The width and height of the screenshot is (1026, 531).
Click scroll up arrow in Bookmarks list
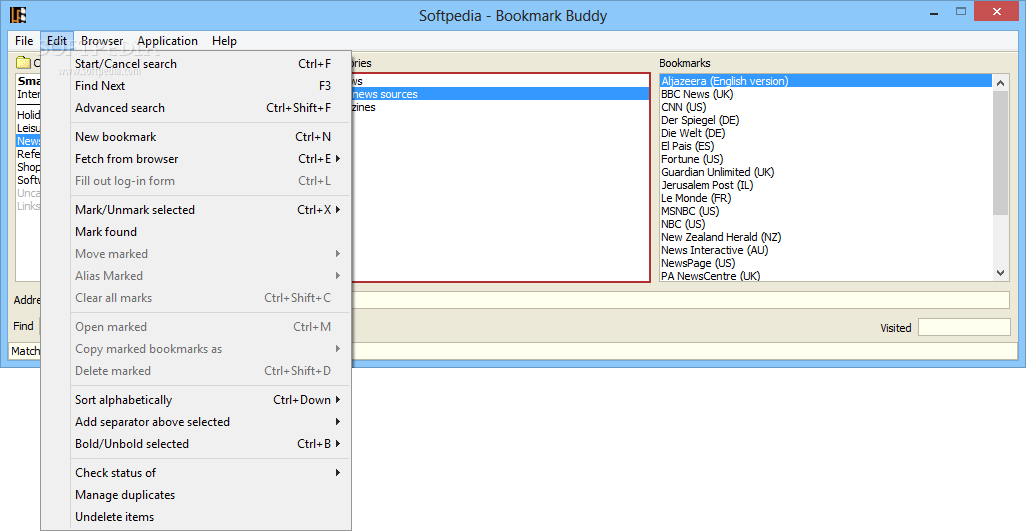(x=1000, y=82)
